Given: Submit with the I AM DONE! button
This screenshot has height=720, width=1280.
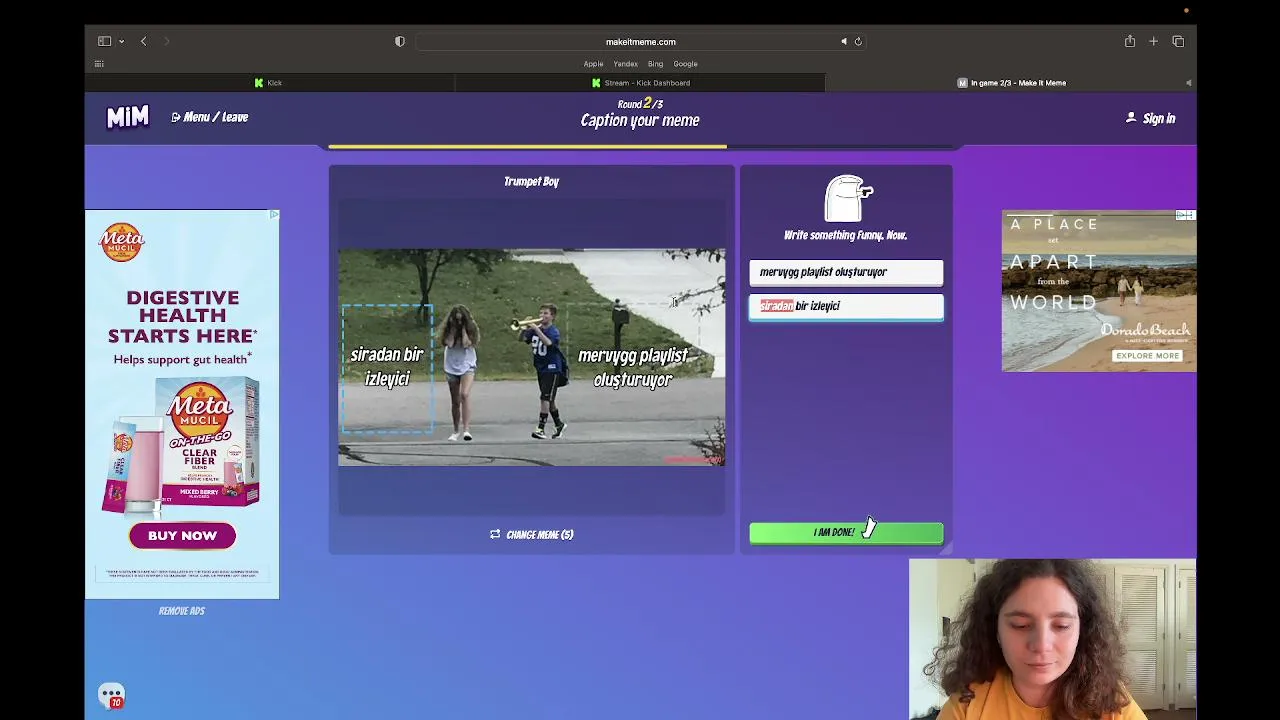Looking at the screenshot, I should pyautogui.click(x=846, y=532).
